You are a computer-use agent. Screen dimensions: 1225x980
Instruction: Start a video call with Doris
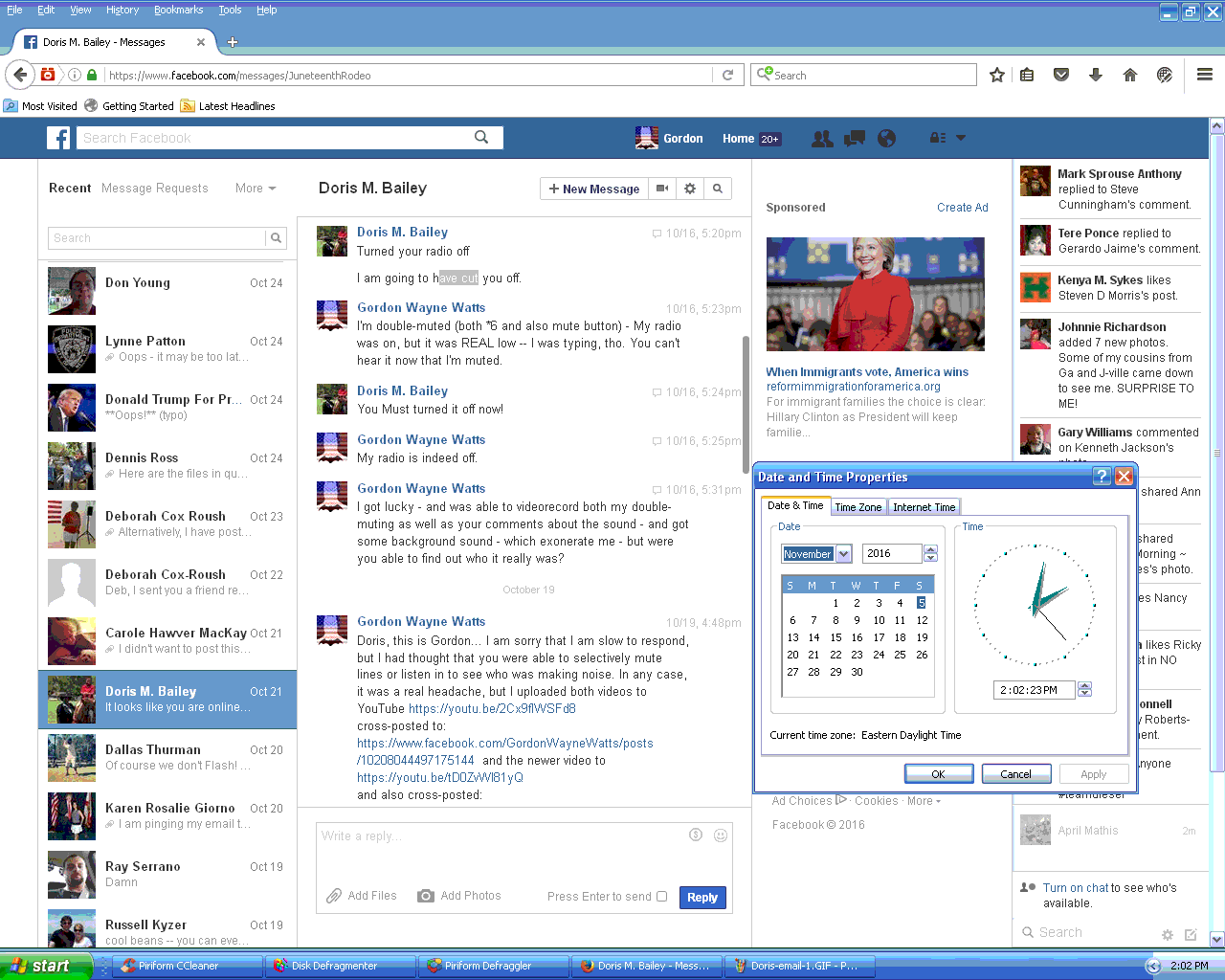(x=662, y=189)
